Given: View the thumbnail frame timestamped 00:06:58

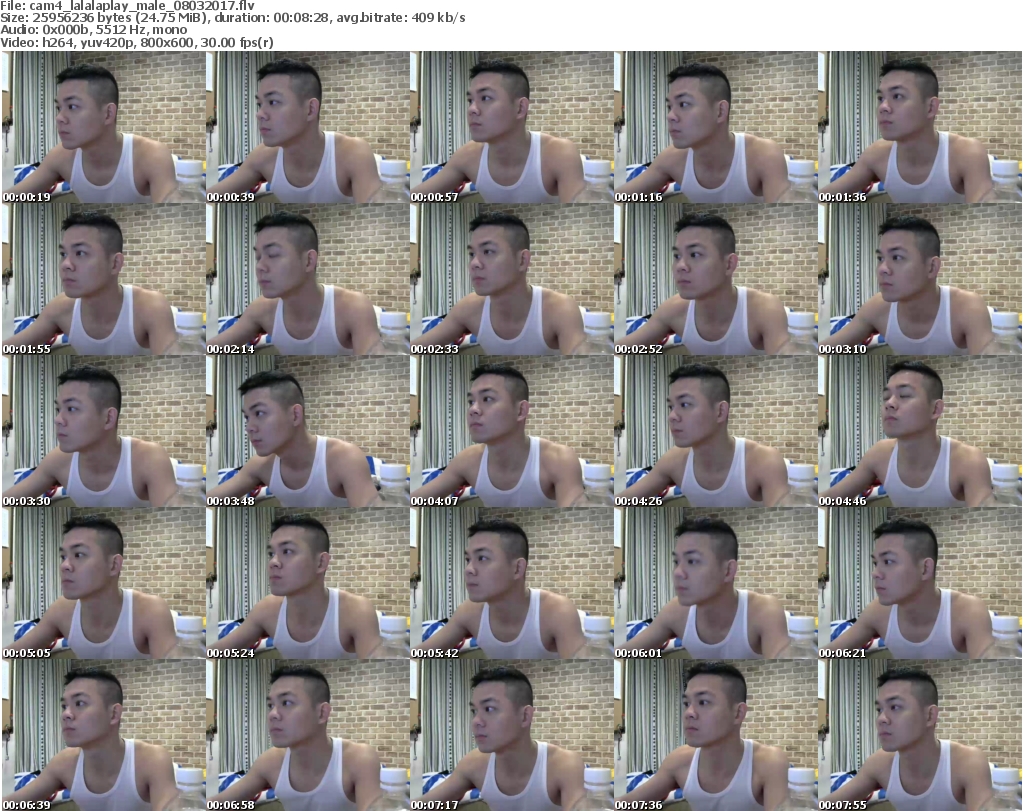Looking at the screenshot, I should (308, 735).
